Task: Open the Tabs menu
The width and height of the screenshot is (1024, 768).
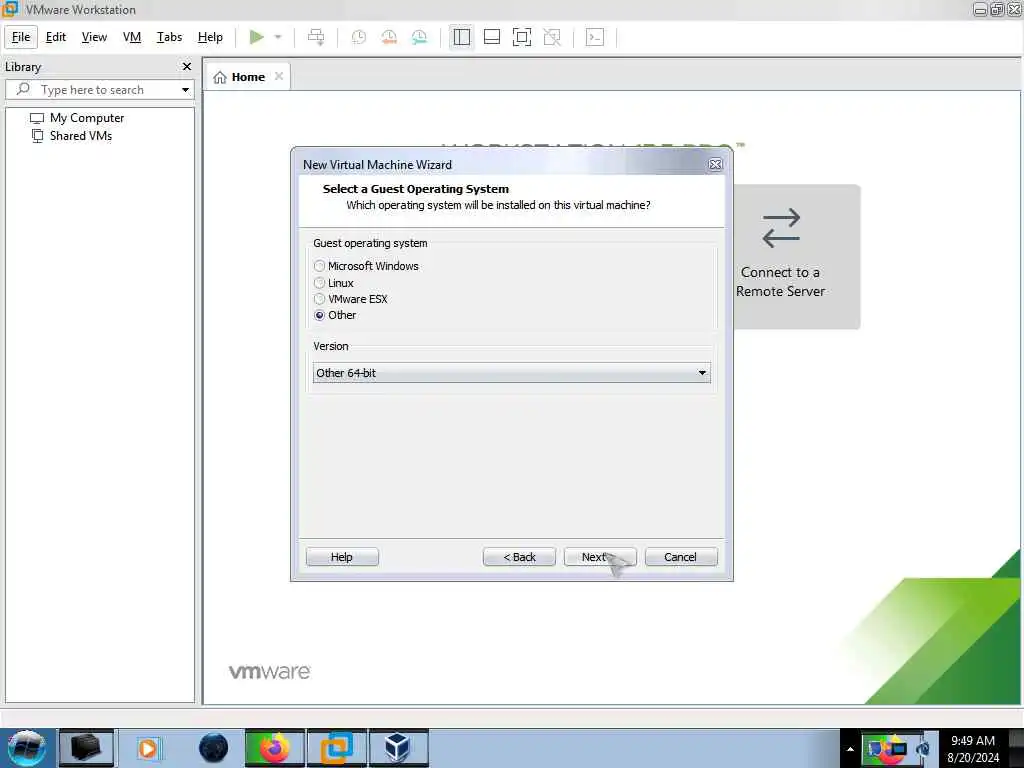Action: click(x=169, y=37)
